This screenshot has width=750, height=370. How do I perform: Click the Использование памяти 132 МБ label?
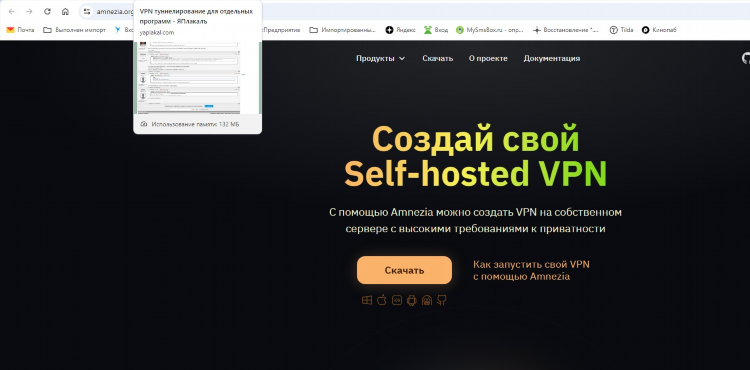tap(195, 124)
